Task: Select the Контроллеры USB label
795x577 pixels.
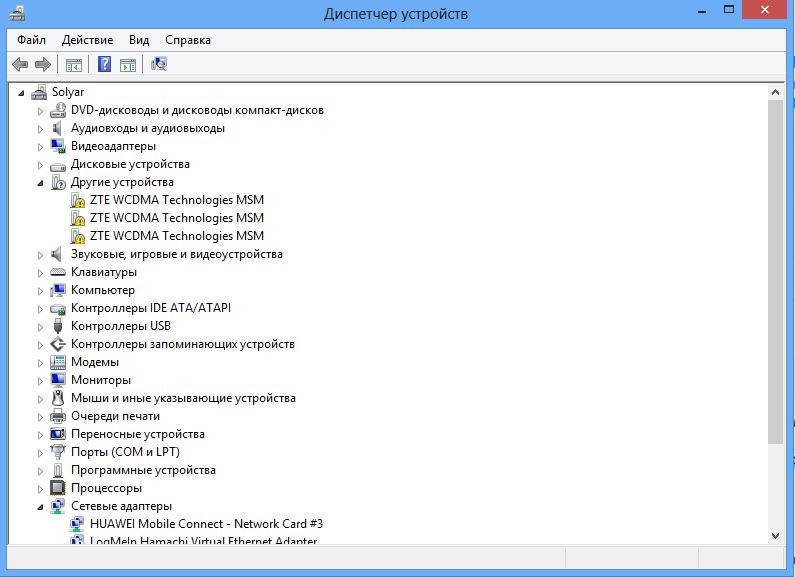Action: tap(121, 326)
